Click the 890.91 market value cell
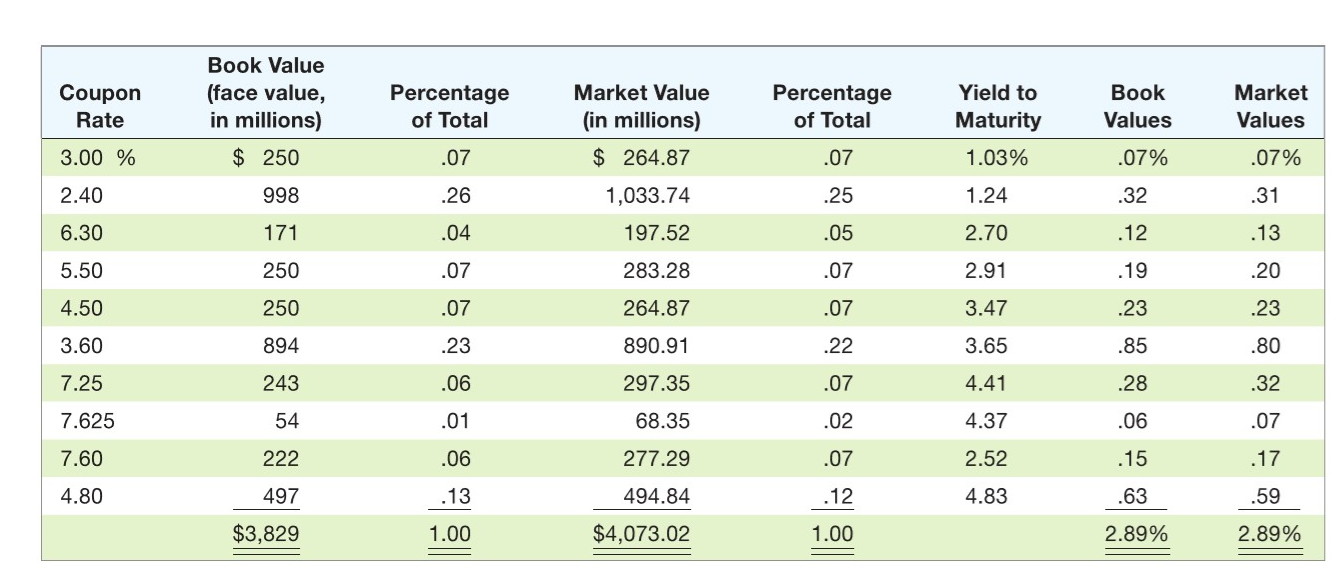The width and height of the screenshot is (1331, 567). coord(655,345)
